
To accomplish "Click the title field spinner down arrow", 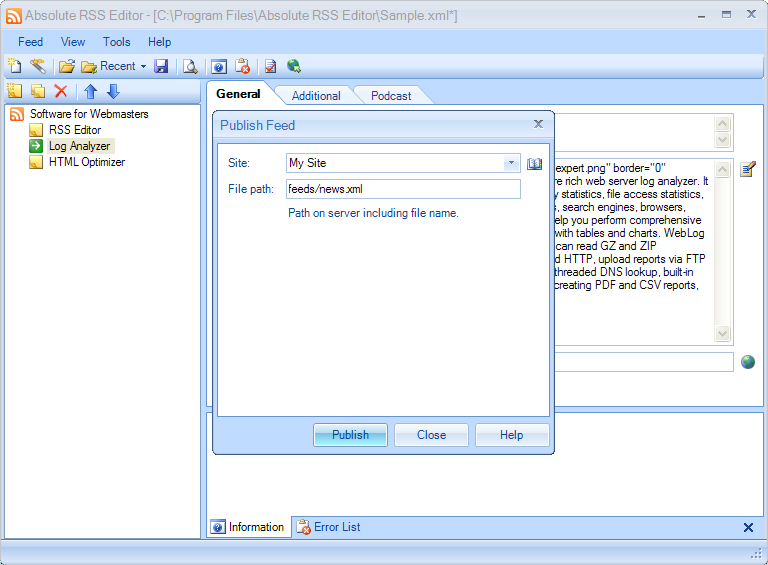I will click(x=722, y=140).
